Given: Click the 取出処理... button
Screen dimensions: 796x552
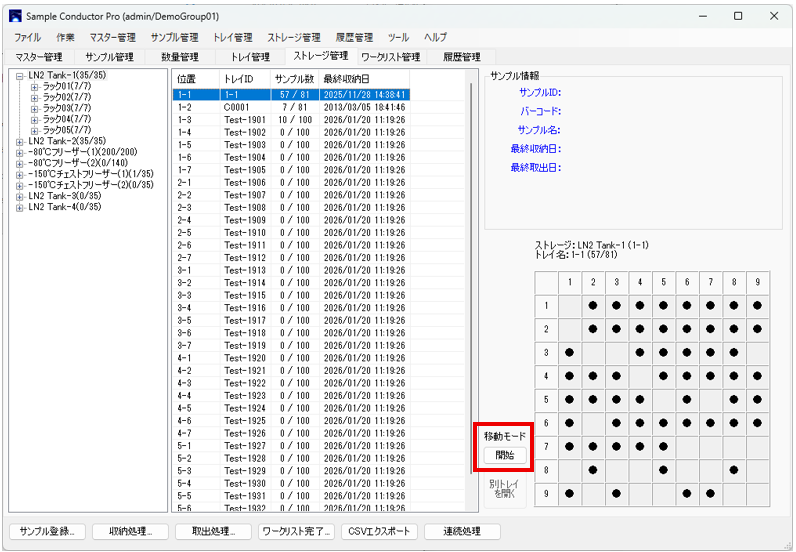Looking at the screenshot, I should [213, 531].
